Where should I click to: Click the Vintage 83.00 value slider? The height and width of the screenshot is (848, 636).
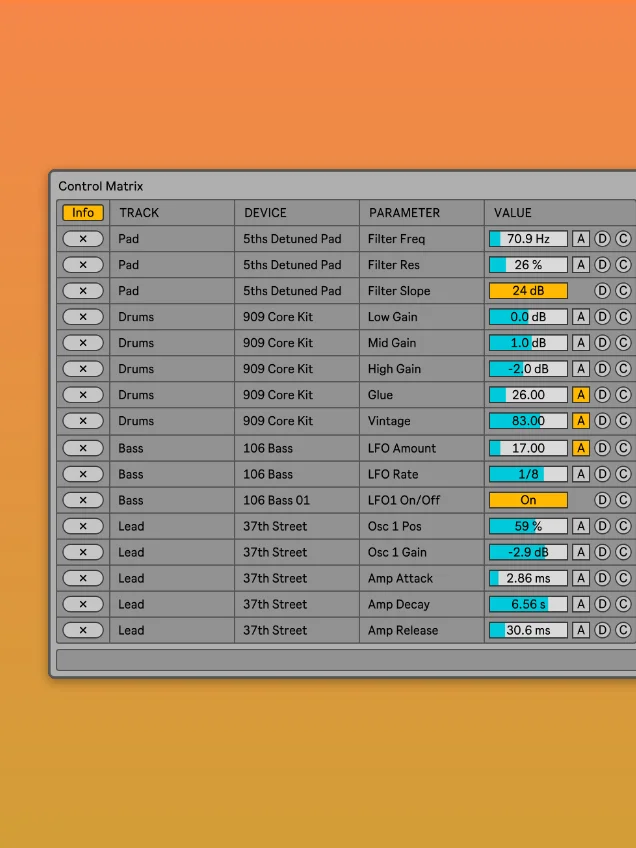(x=528, y=421)
